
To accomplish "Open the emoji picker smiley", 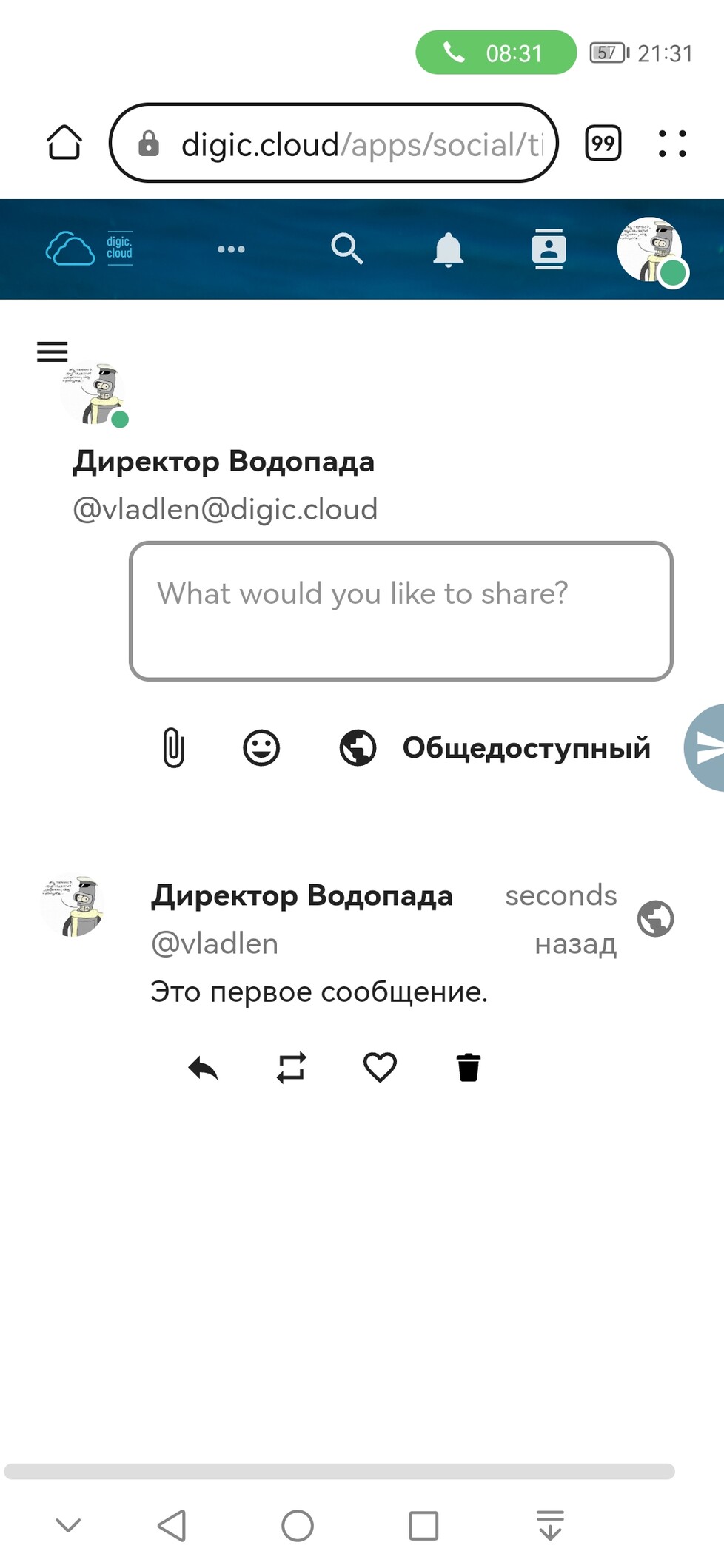I will tap(261, 747).
